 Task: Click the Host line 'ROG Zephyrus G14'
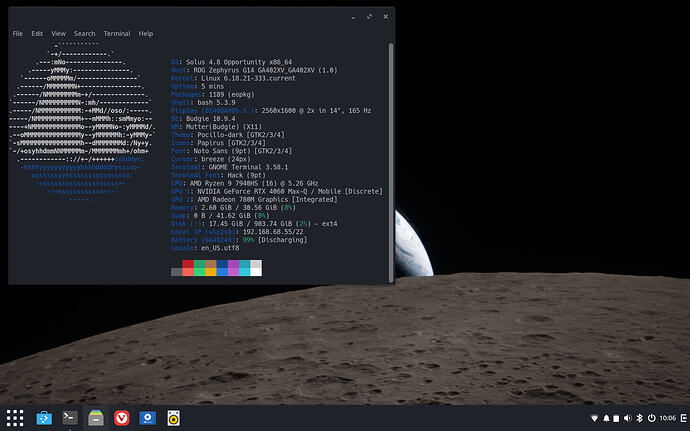254,70
